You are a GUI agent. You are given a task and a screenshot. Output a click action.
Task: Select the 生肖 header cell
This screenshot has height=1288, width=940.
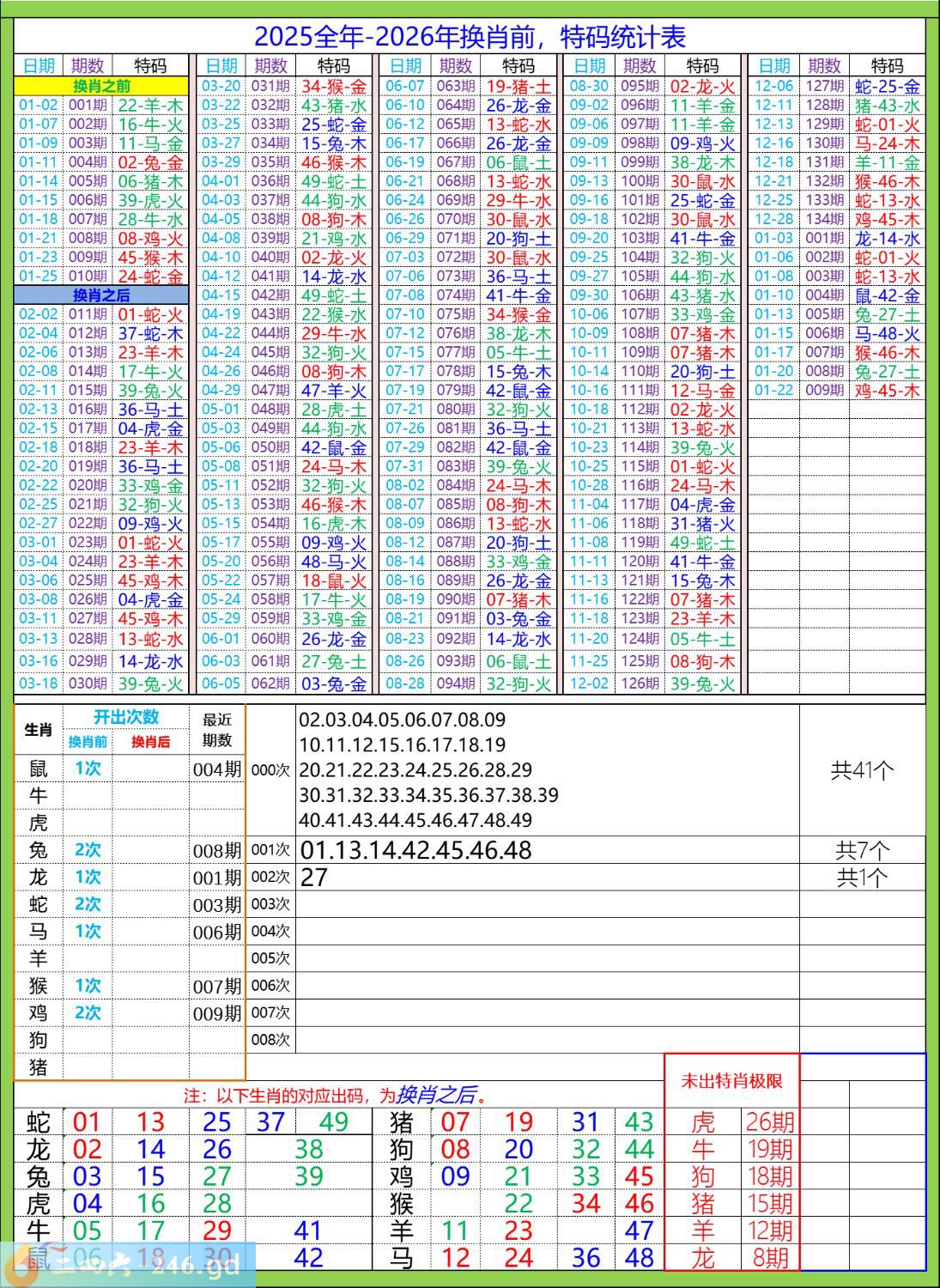[38, 730]
